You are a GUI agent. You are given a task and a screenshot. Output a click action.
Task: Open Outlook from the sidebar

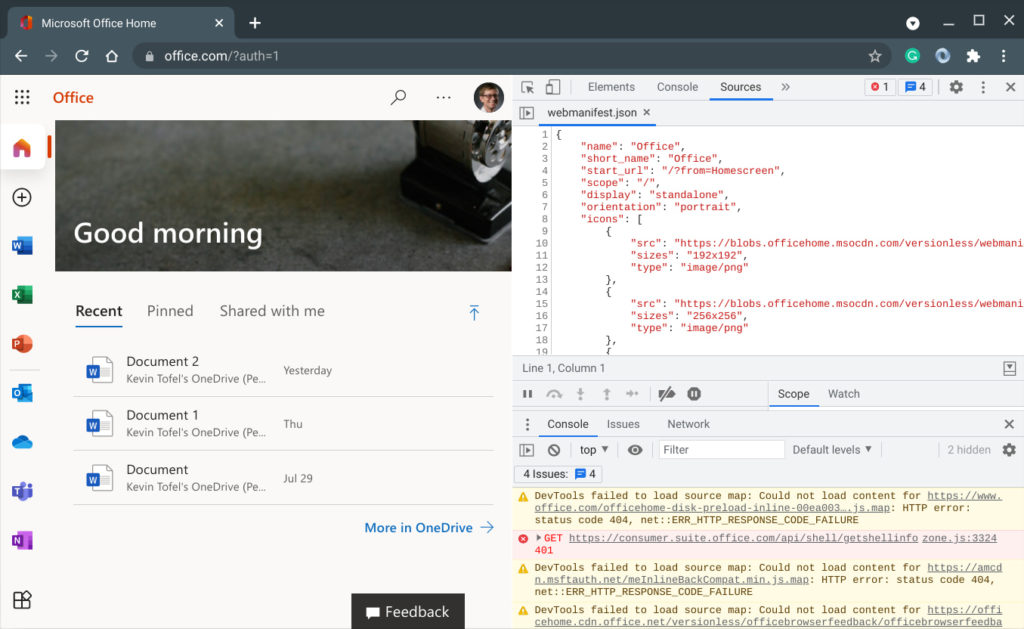click(22, 393)
